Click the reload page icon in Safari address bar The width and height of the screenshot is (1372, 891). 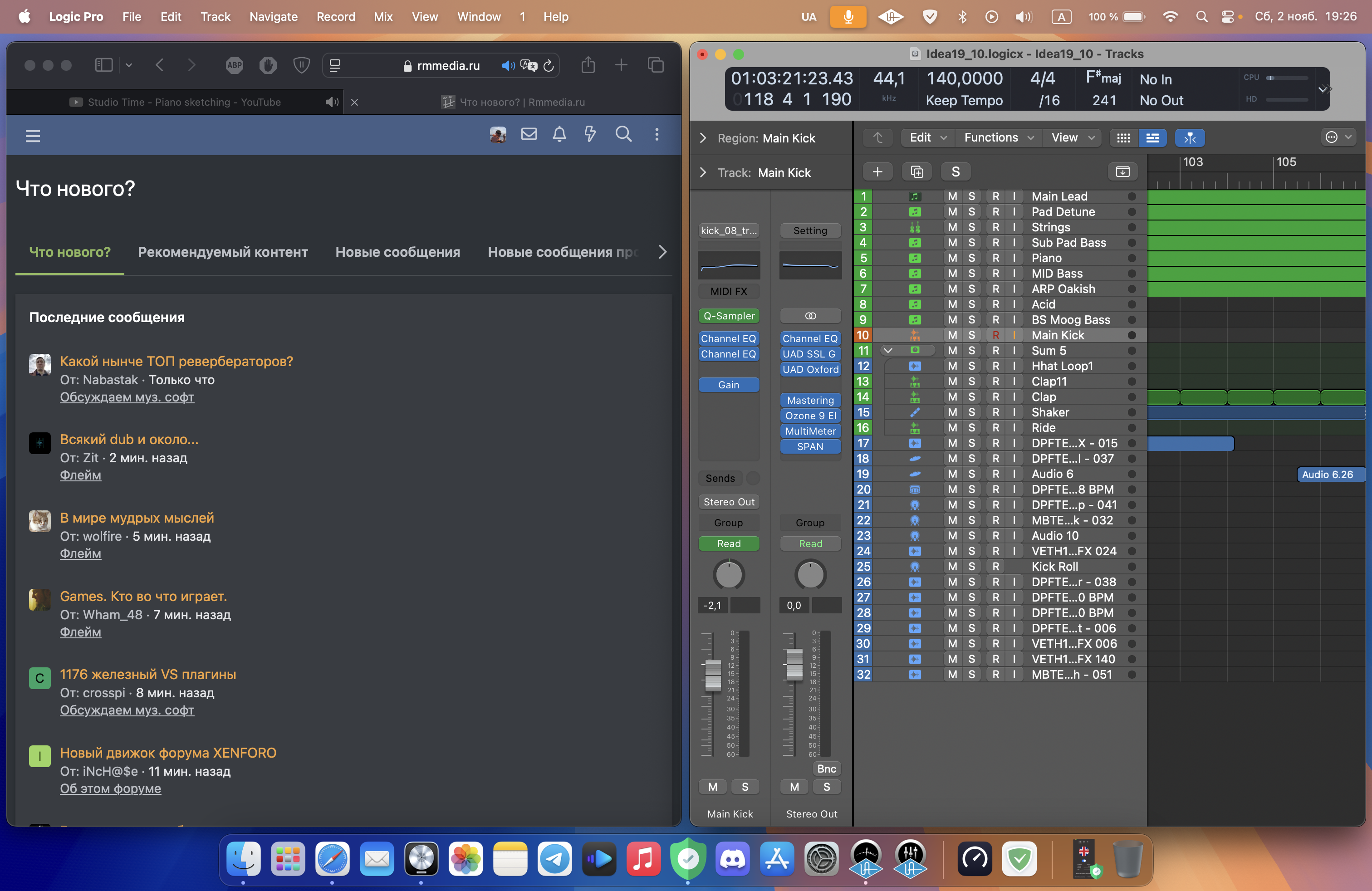[549, 66]
